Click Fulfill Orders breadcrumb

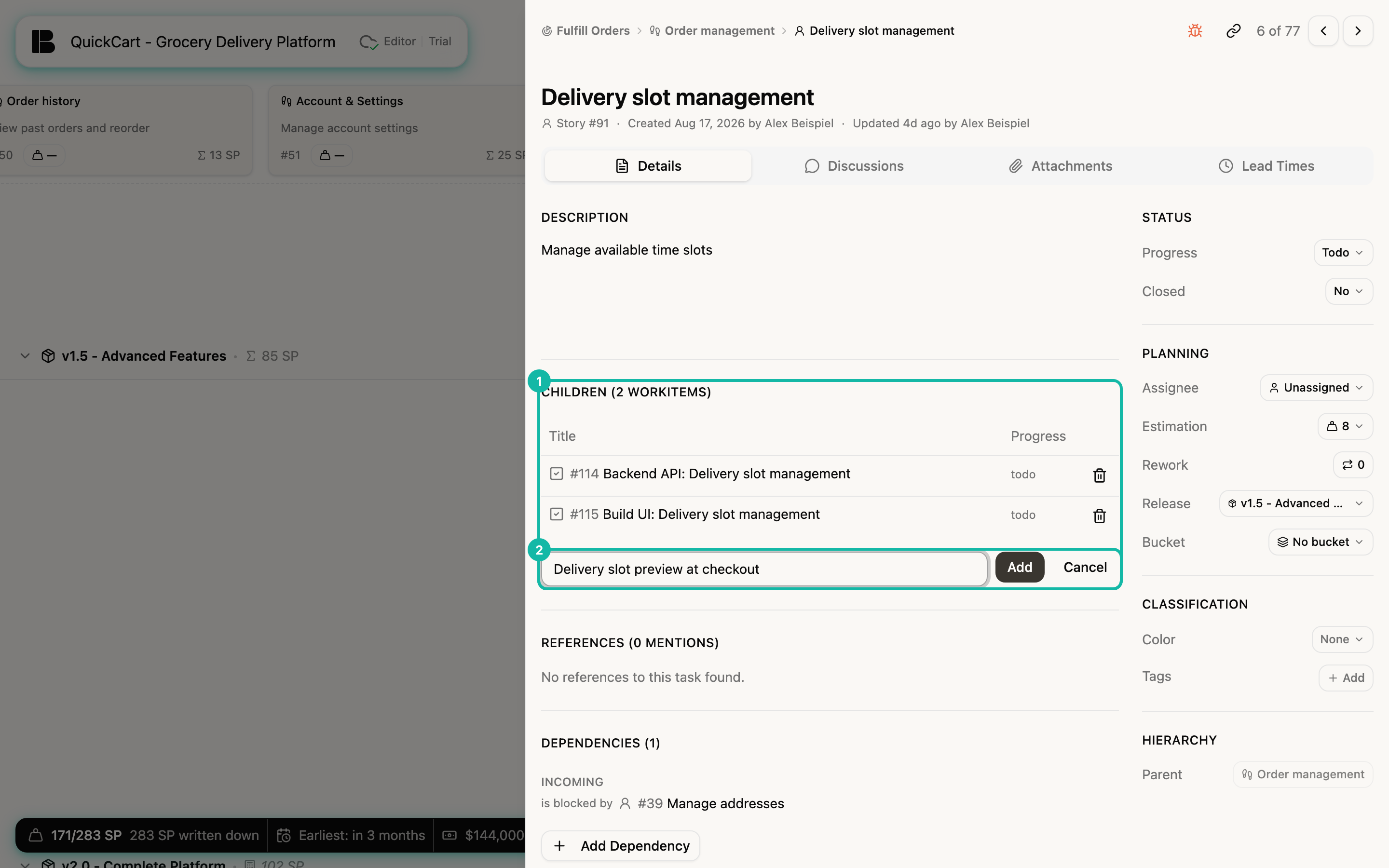click(586, 31)
